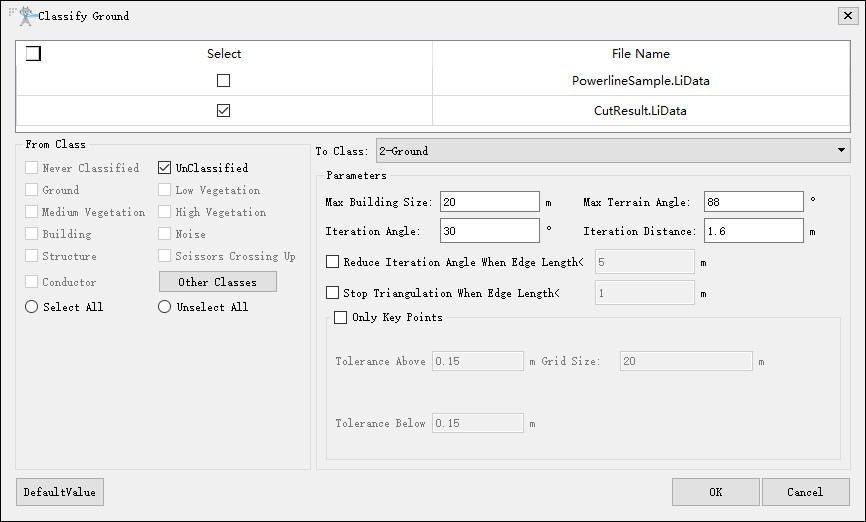Viewport: 866px width, 522px height.
Task: Click the Max Terrain Angle field
Action: pos(753,202)
